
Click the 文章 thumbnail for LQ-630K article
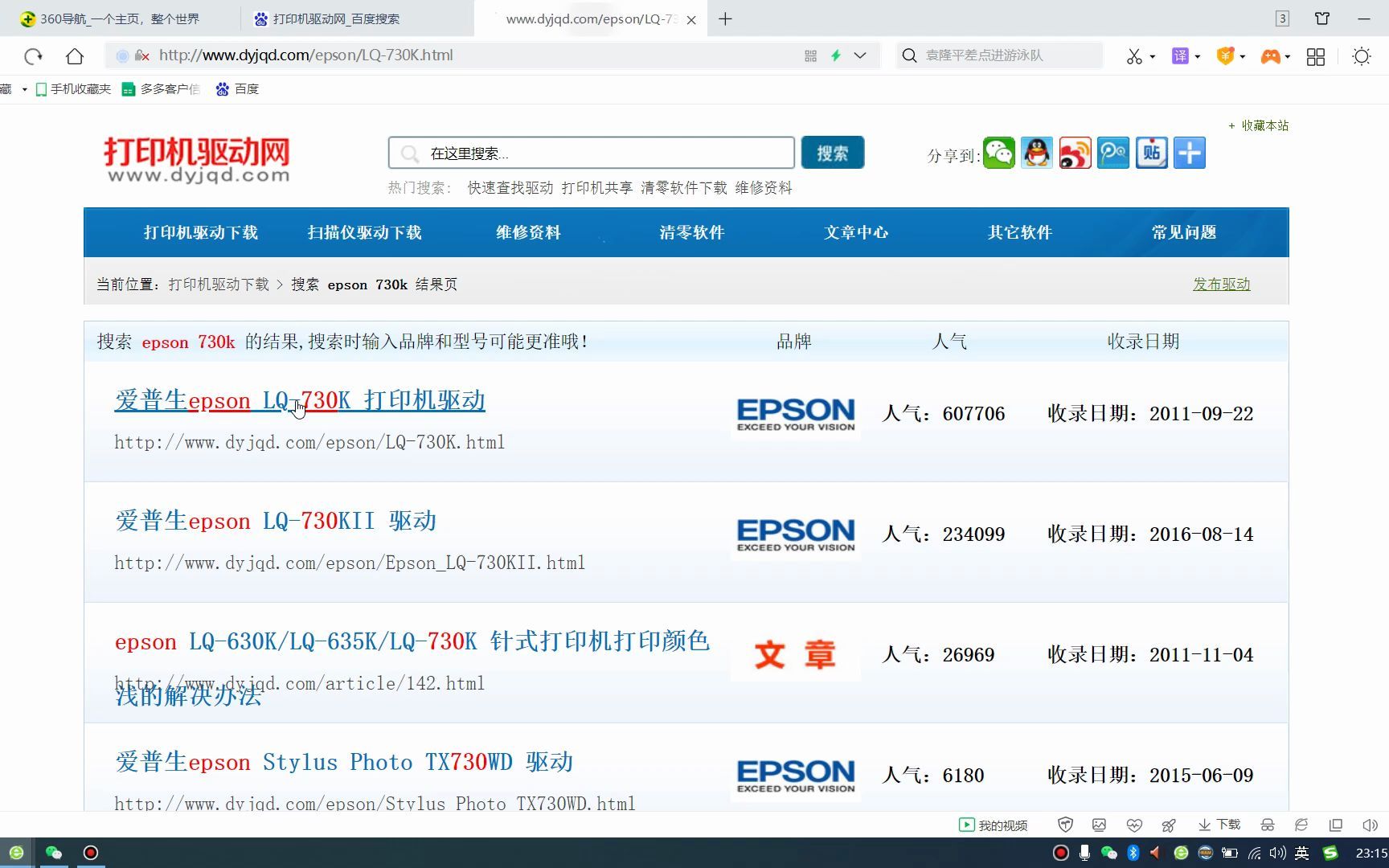click(x=795, y=655)
